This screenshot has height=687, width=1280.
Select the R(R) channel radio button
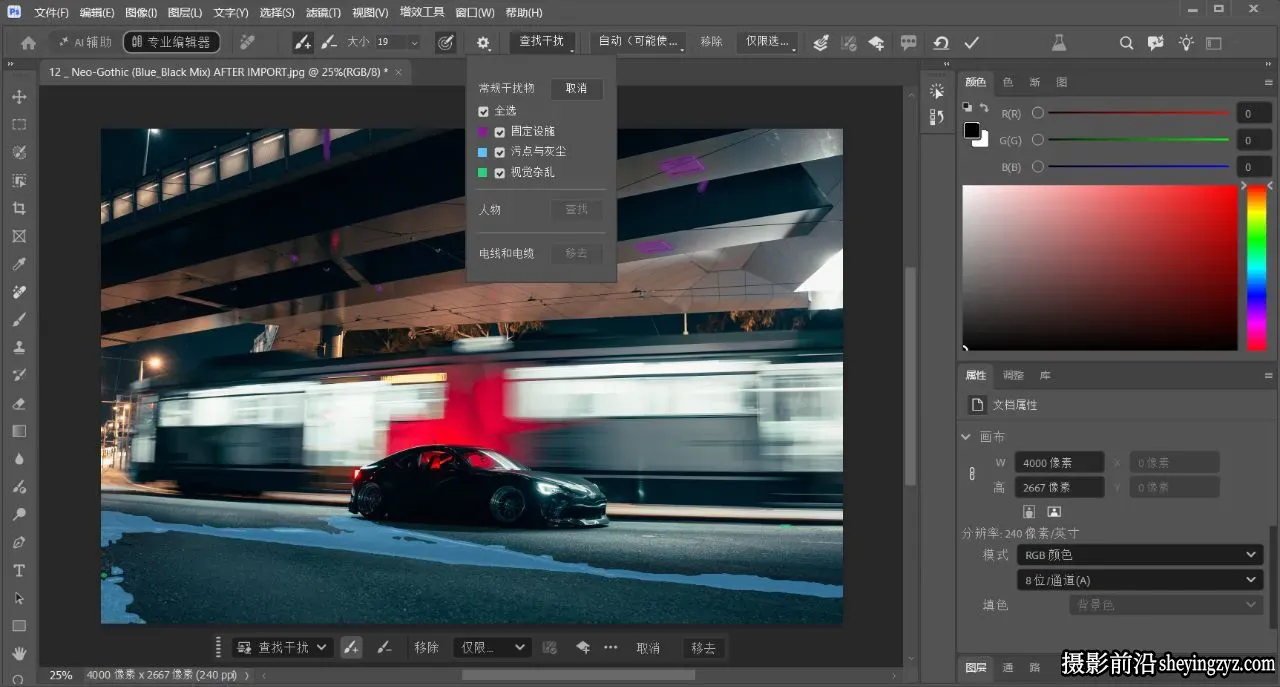coord(1038,113)
